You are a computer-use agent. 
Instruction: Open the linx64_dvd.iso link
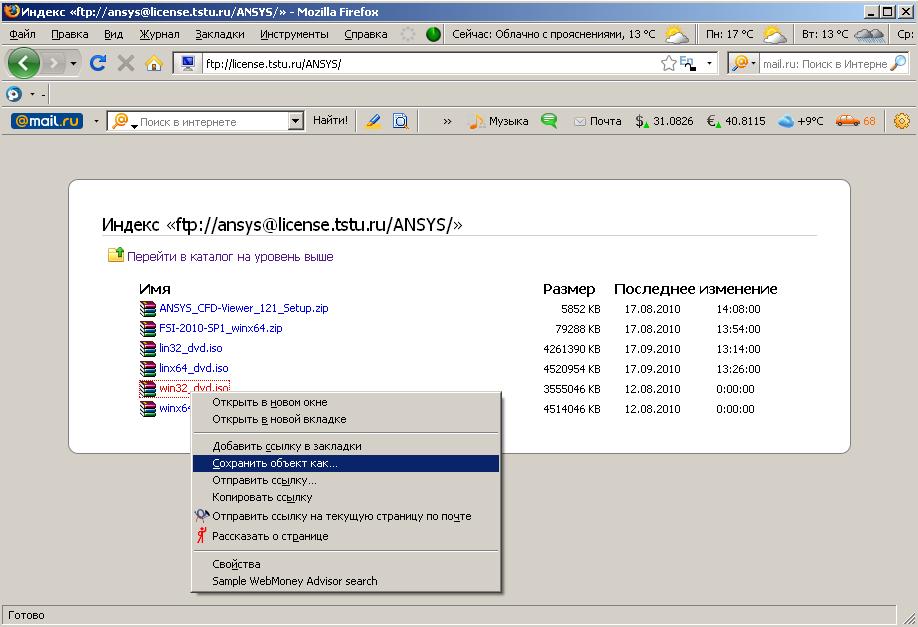coord(194,368)
